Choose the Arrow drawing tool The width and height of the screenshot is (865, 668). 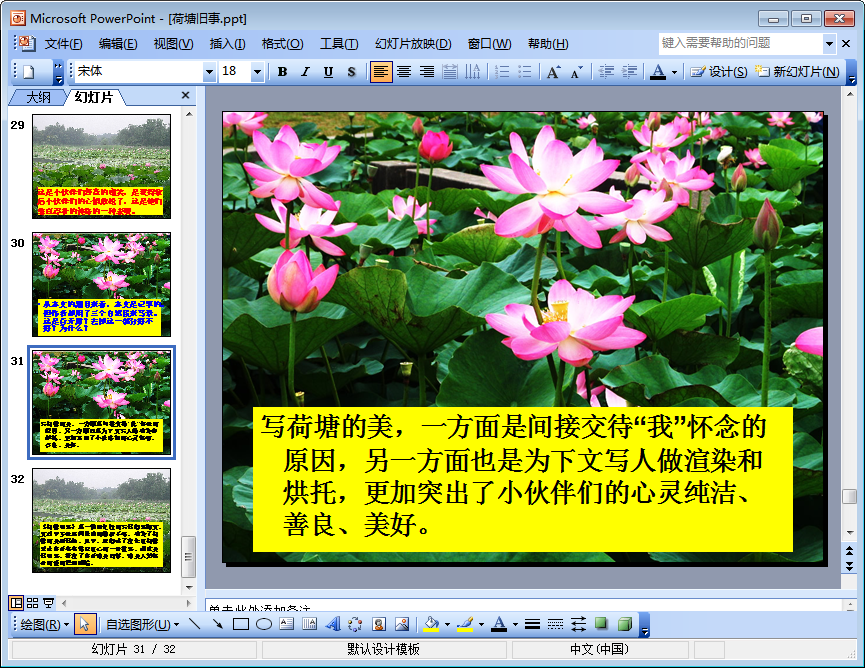point(217,624)
